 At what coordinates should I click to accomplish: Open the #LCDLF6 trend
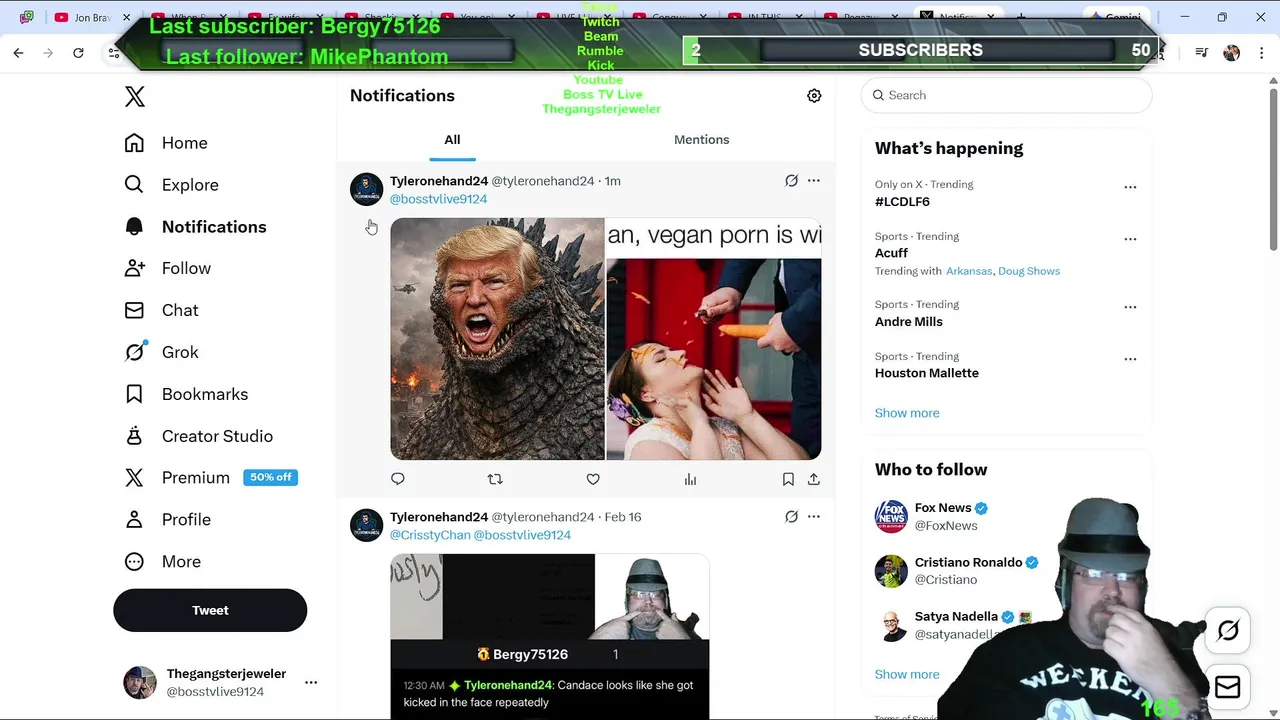pos(902,202)
